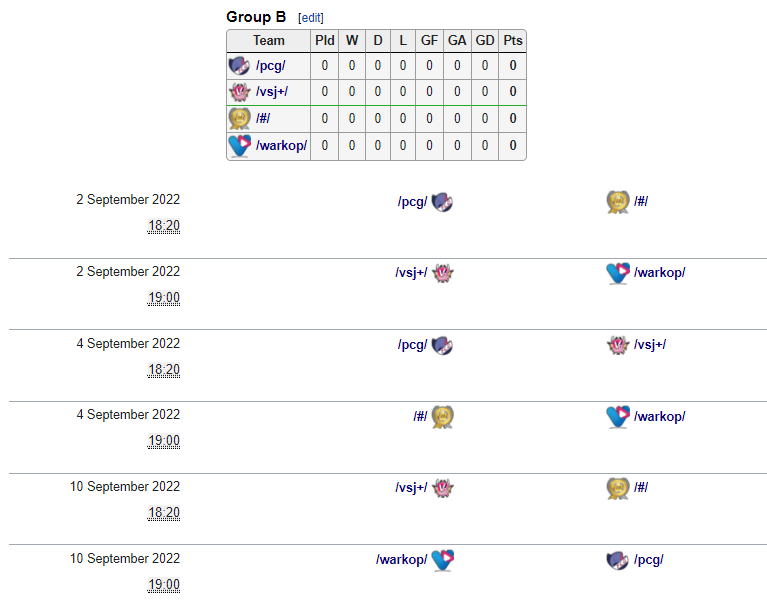Open /vsj+/ team link in standings table
This screenshot has width=767, height=614.
click(x=272, y=92)
